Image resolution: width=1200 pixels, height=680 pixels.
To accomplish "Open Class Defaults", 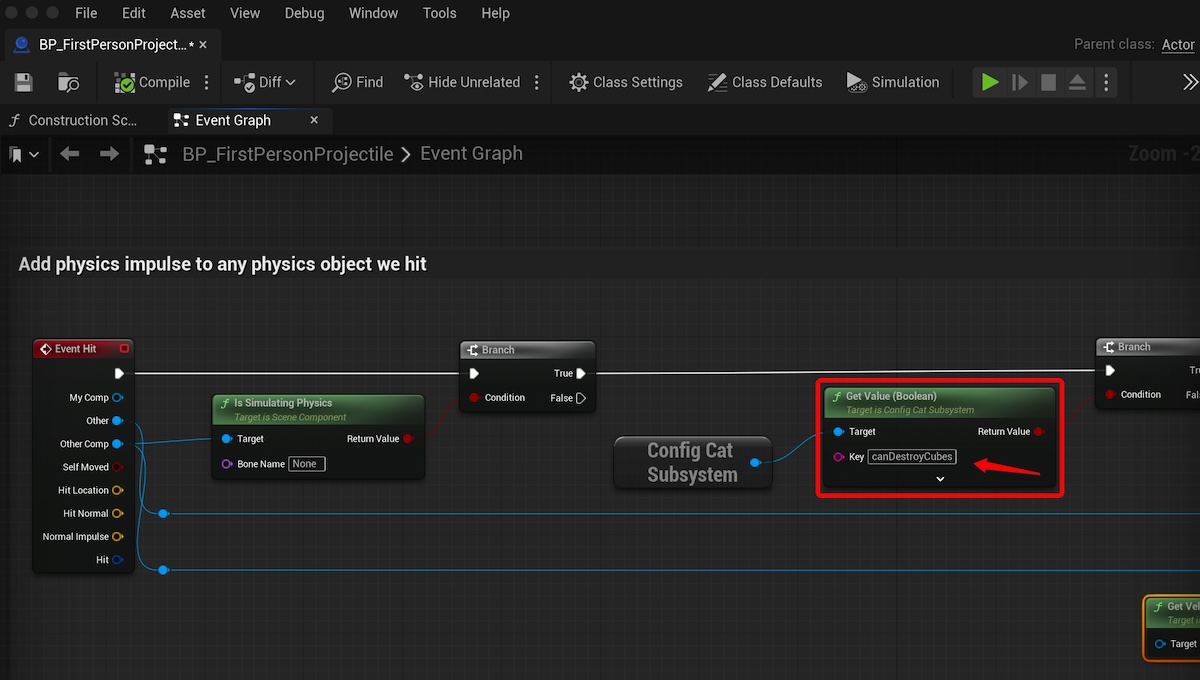I will [764, 82].
